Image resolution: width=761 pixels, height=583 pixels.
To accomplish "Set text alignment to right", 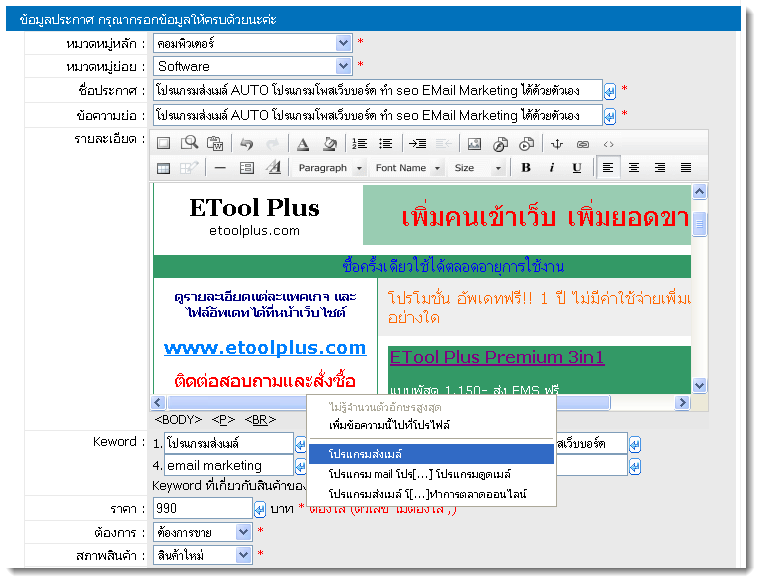I will pos(660,168).
